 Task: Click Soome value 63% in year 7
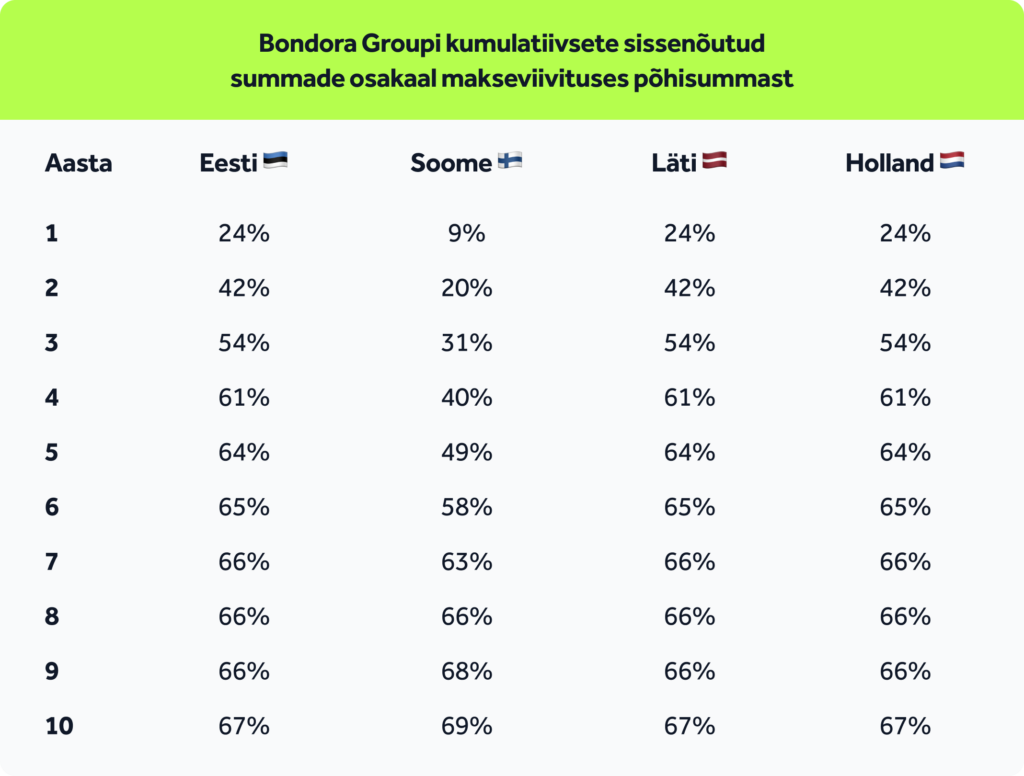click(466, 562)
